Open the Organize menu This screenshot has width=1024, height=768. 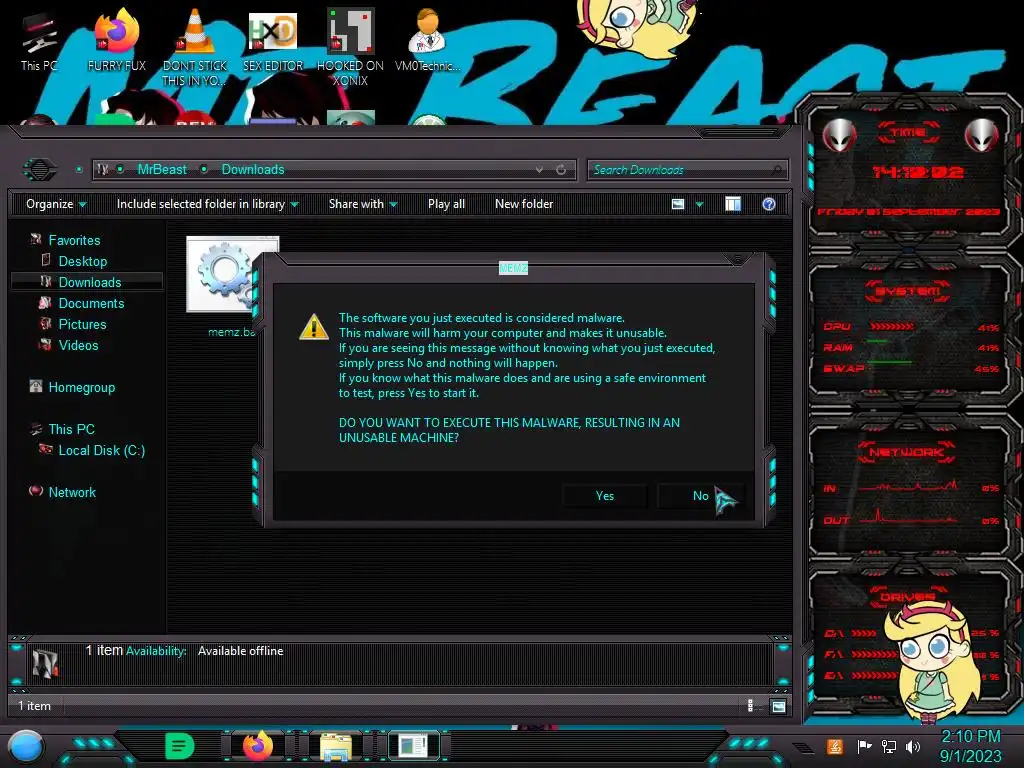[56, 204]
